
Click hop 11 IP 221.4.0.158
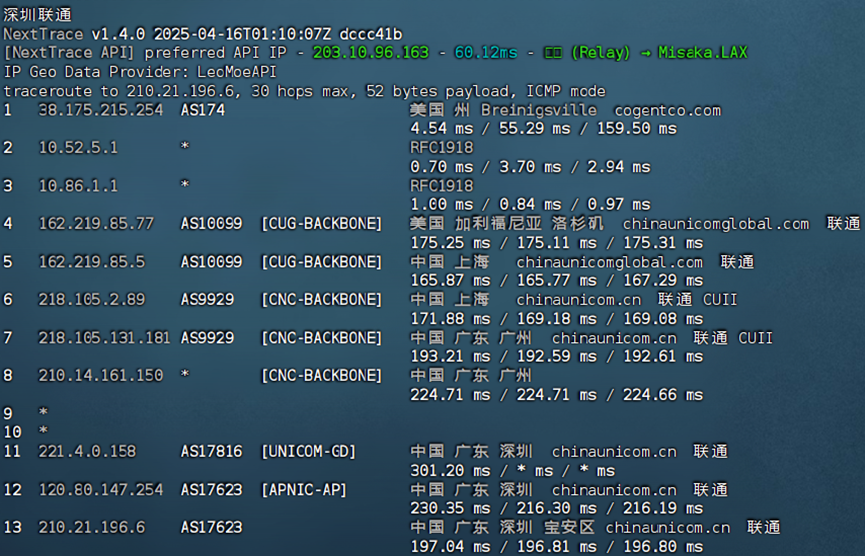pos(87,452)
